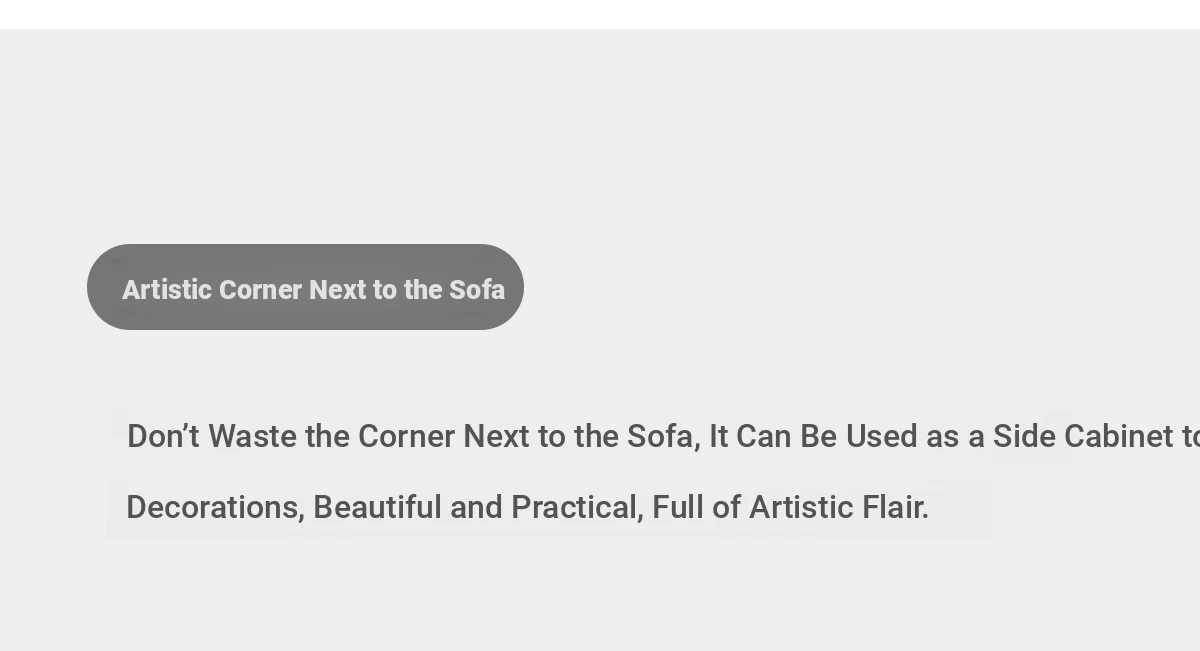The image size is (1200, 651).
Task: Click the Don't Waste the Corner text line
Action: tap(663, 436)
